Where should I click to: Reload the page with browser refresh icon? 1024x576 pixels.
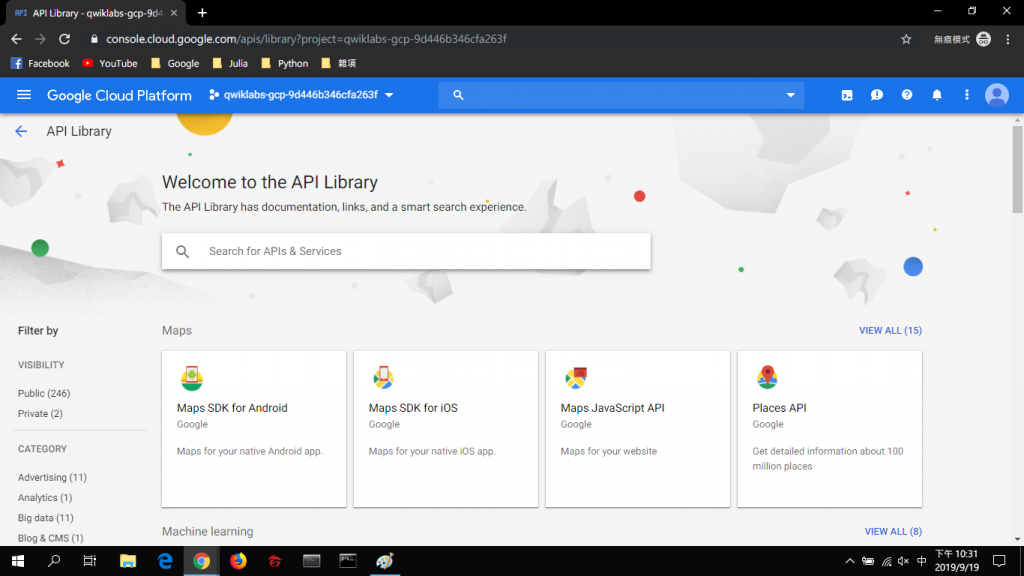coord(64,39)
